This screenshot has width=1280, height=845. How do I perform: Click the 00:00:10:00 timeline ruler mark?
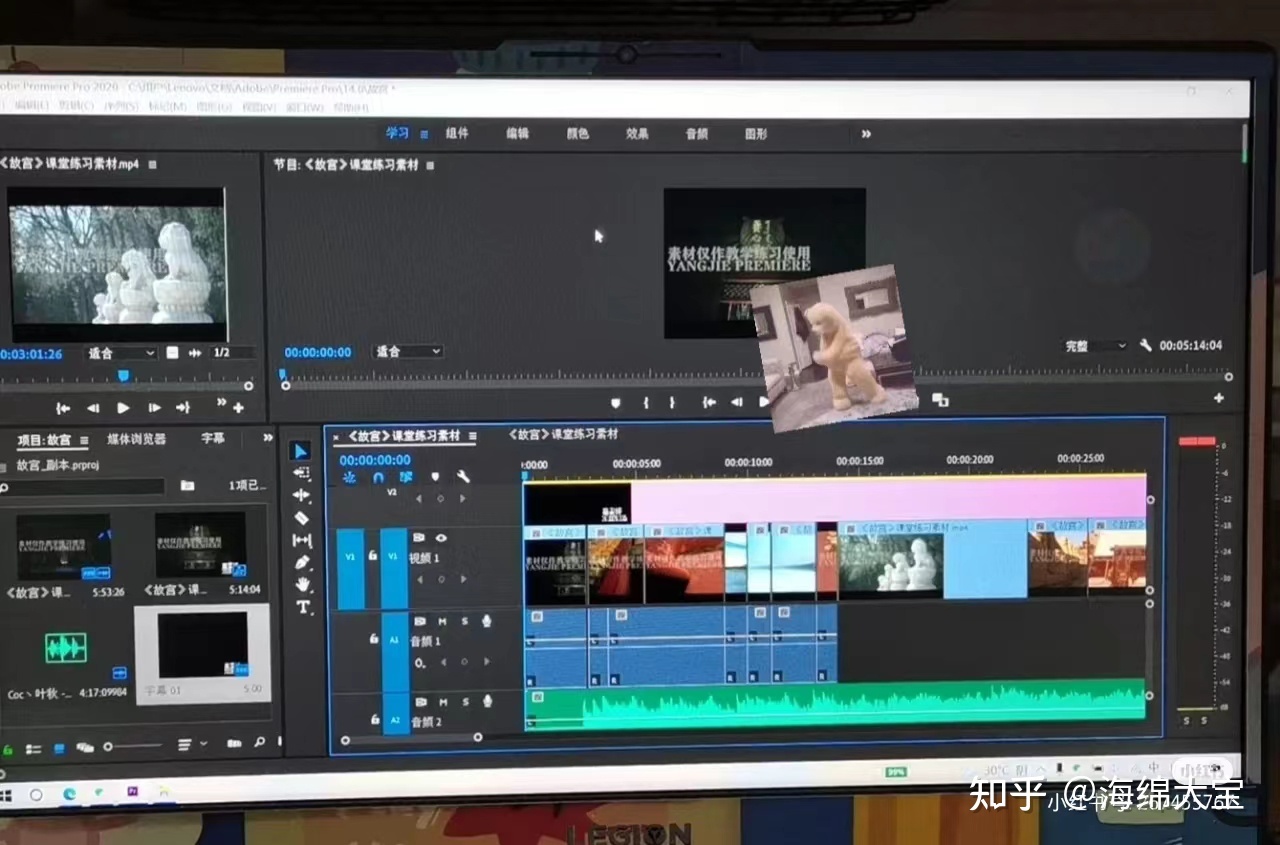pos(748,462)
